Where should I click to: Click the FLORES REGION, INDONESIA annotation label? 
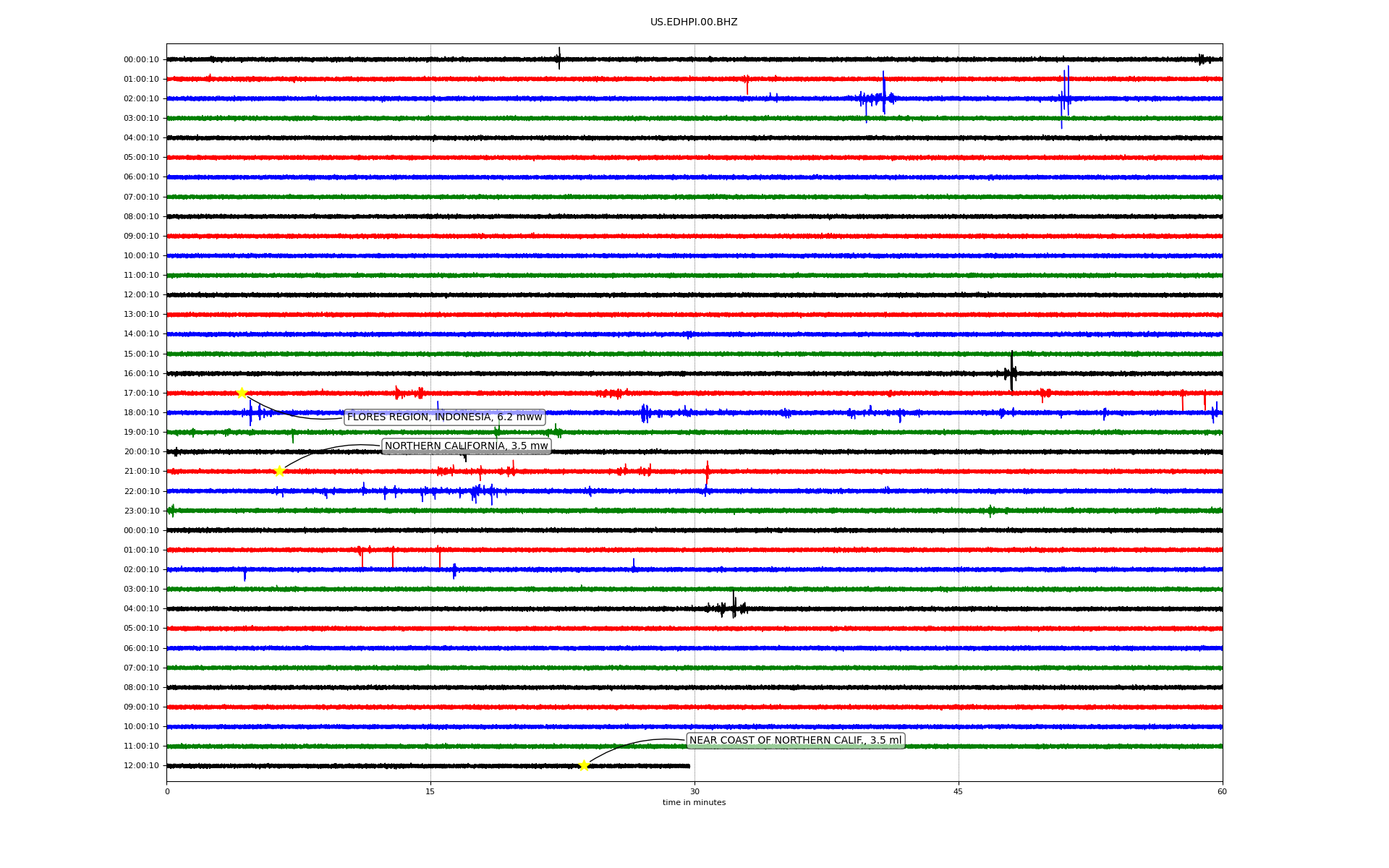444,417
